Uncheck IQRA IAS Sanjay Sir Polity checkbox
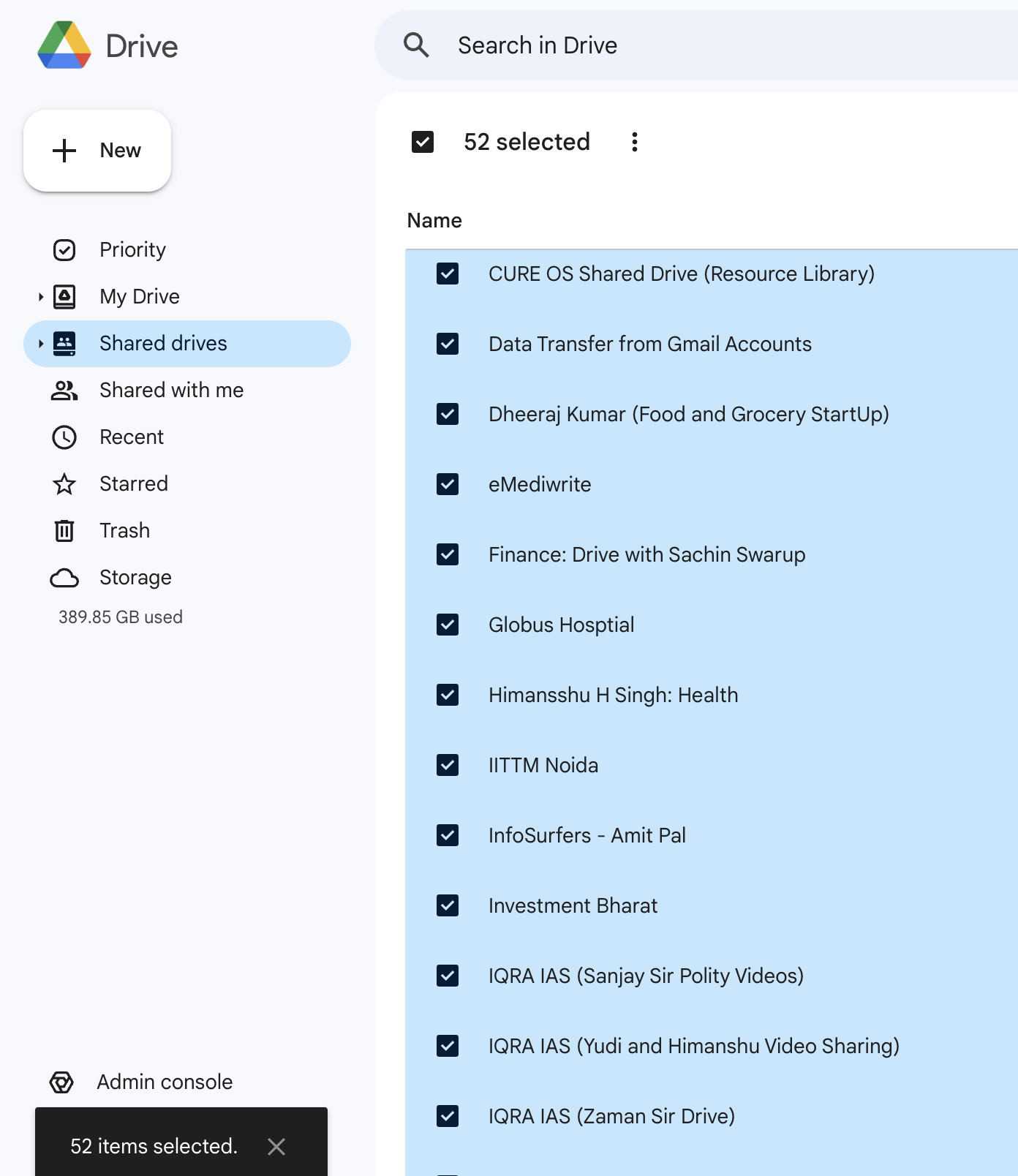Screen dimensions: 1018x1176 click(448, 976)
